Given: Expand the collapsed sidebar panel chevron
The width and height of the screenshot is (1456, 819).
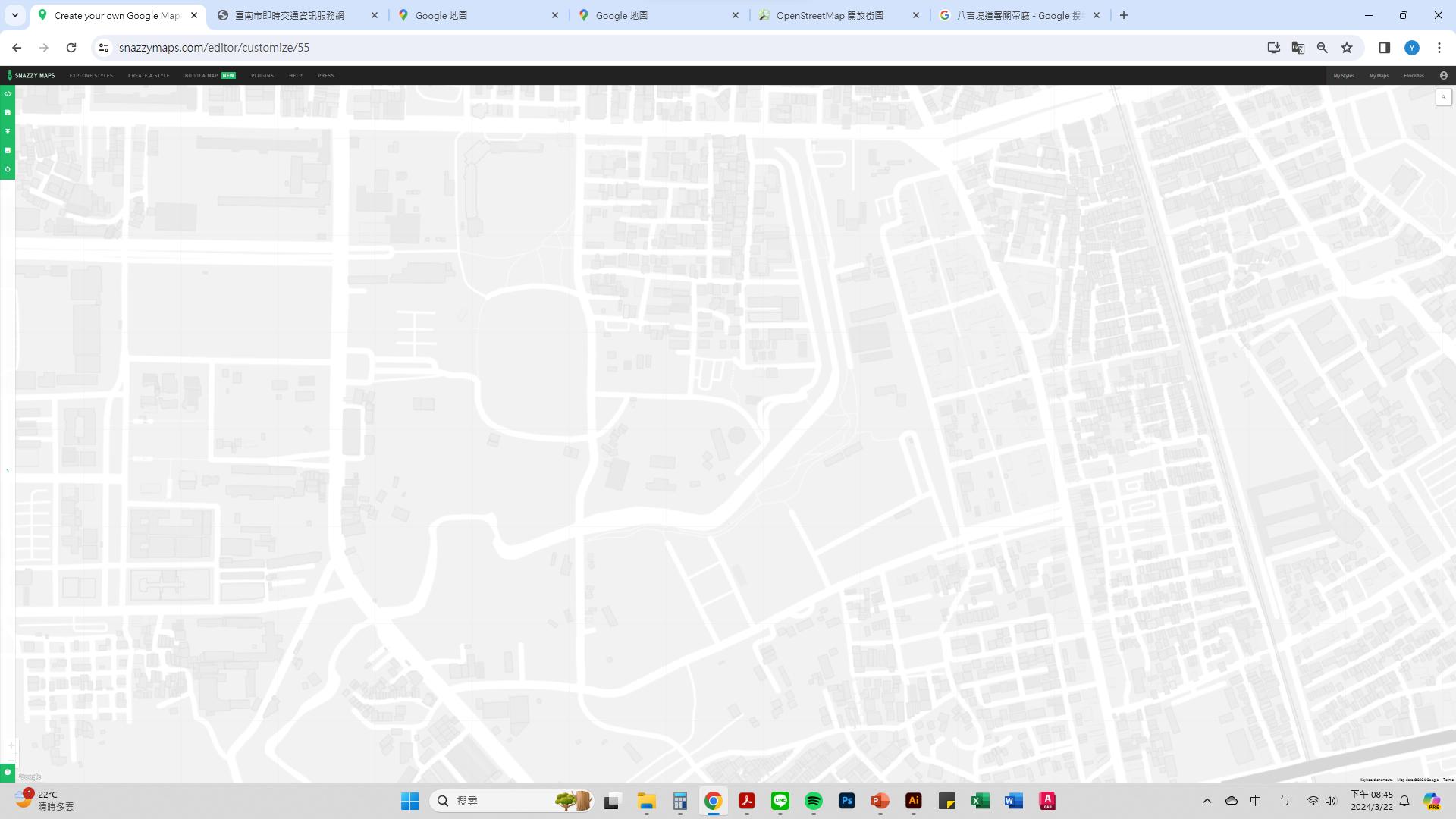Looking at the screenshot, I should pyautogui.click(x=8, y=471).
